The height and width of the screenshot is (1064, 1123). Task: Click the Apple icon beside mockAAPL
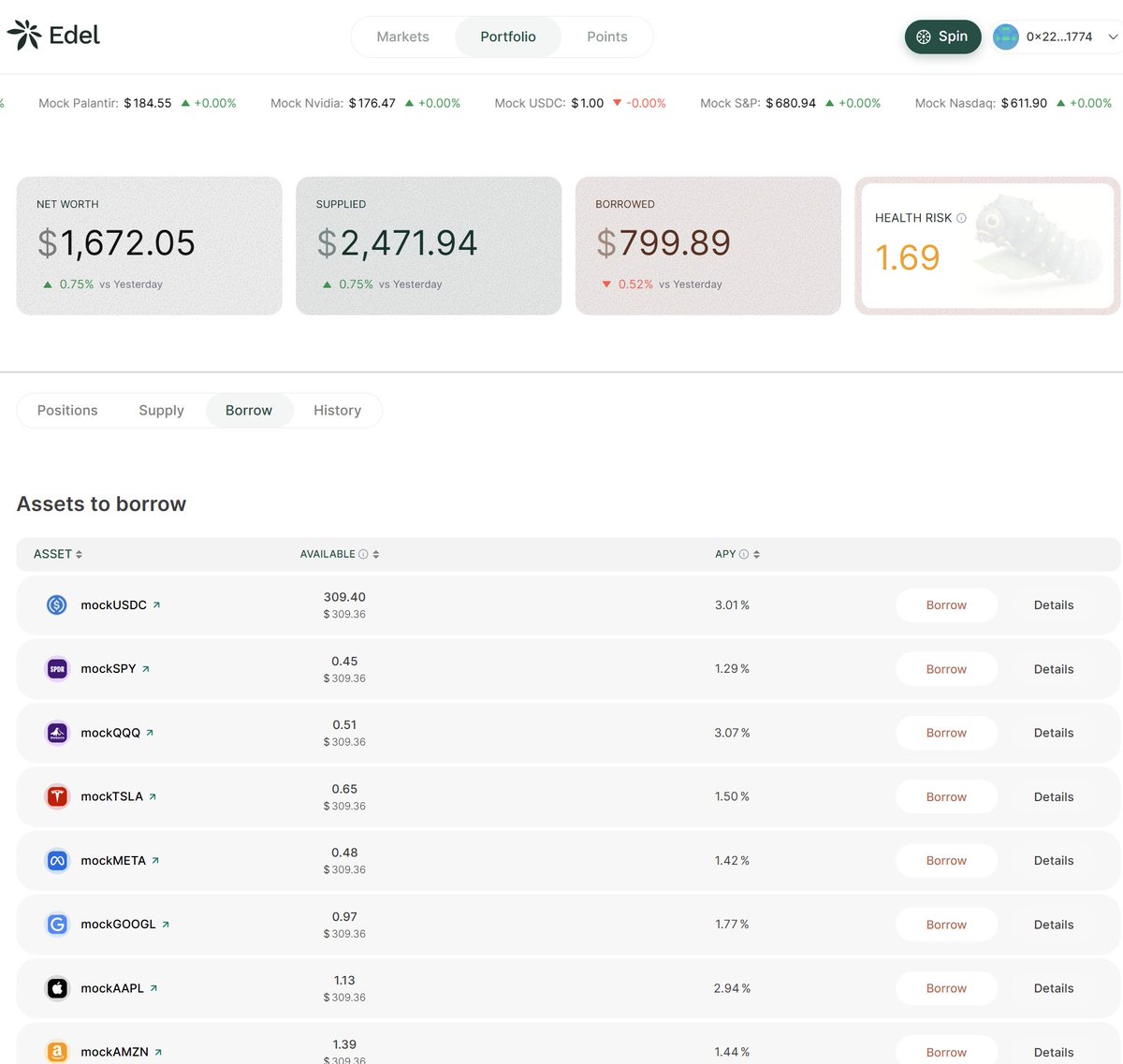pyautogui.click(x=57, y=988)
